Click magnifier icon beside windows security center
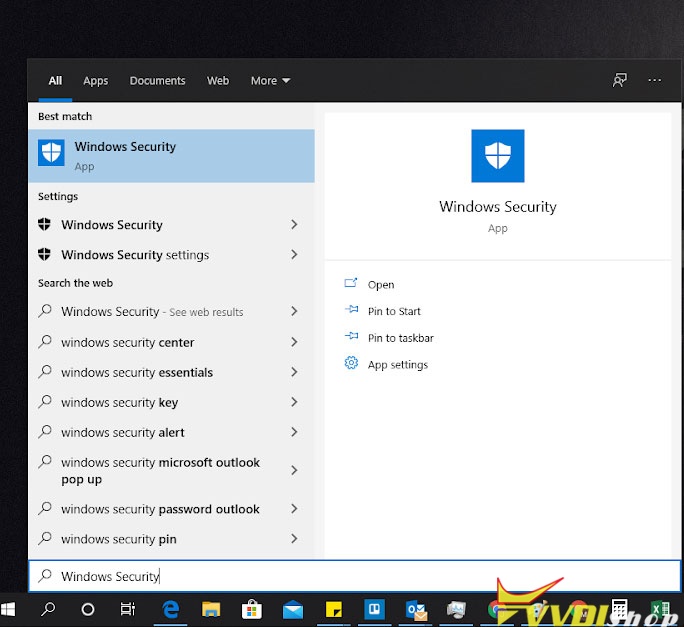Viewport: 684px width, 627px height. (x=45, y=341)
